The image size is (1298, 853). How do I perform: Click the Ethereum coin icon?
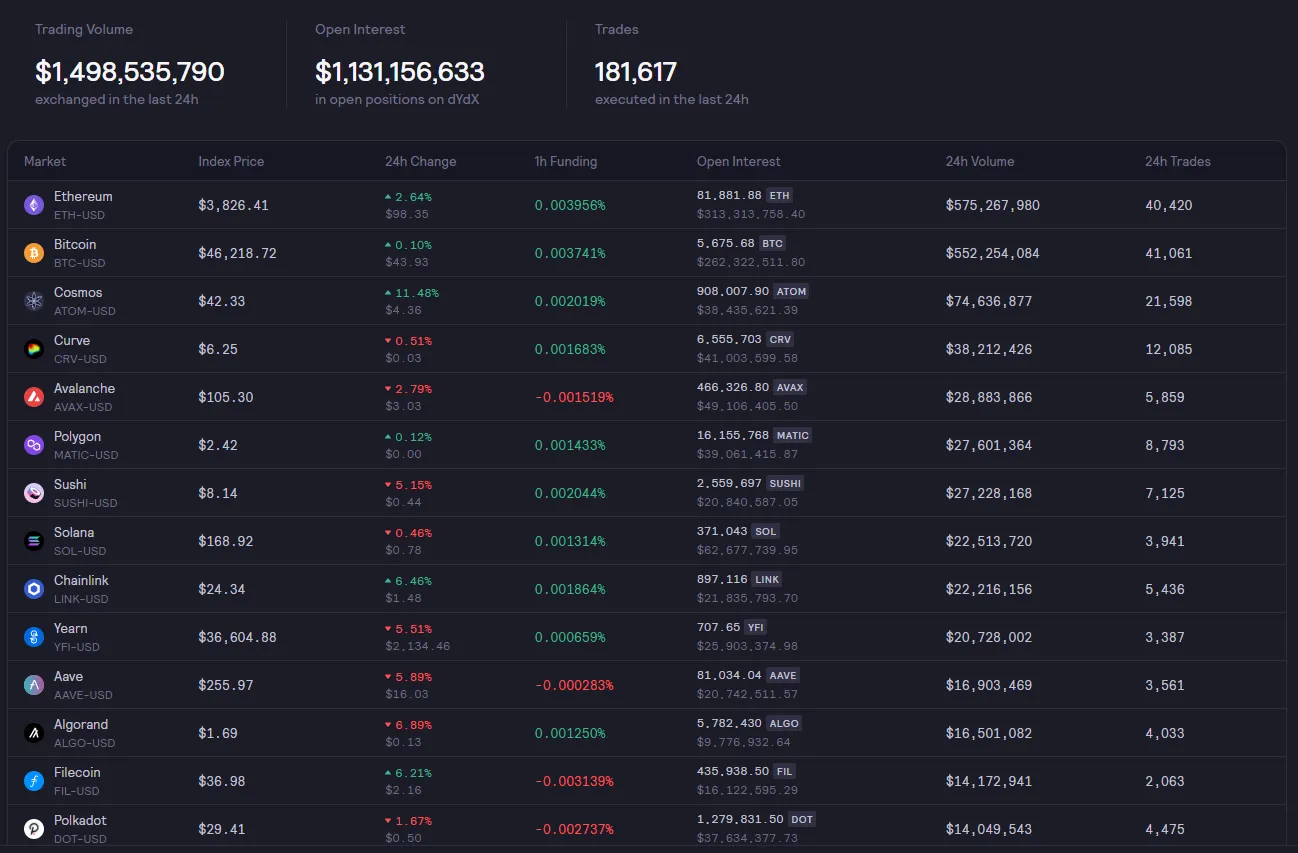coord(34,205)
